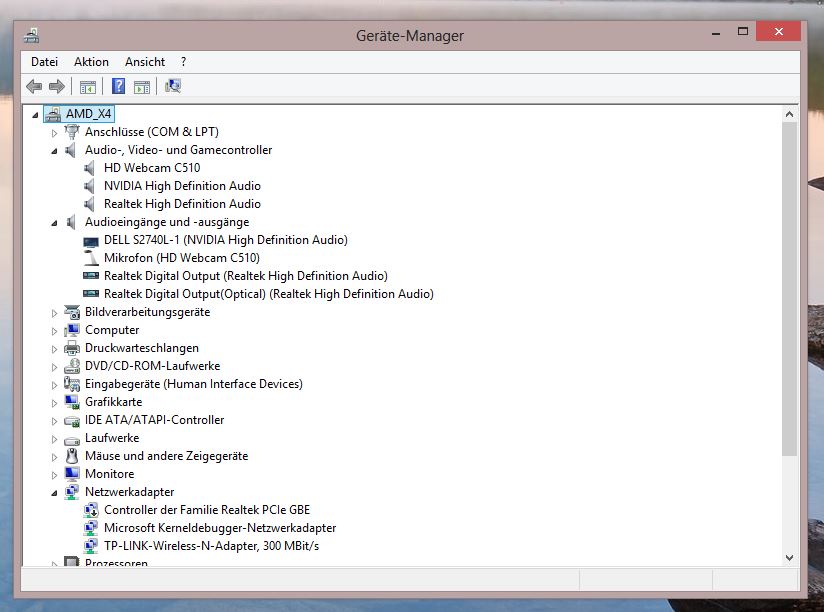Click the network icon beside TP-LINK-Wireless-N-Adapter

point(91,546)
